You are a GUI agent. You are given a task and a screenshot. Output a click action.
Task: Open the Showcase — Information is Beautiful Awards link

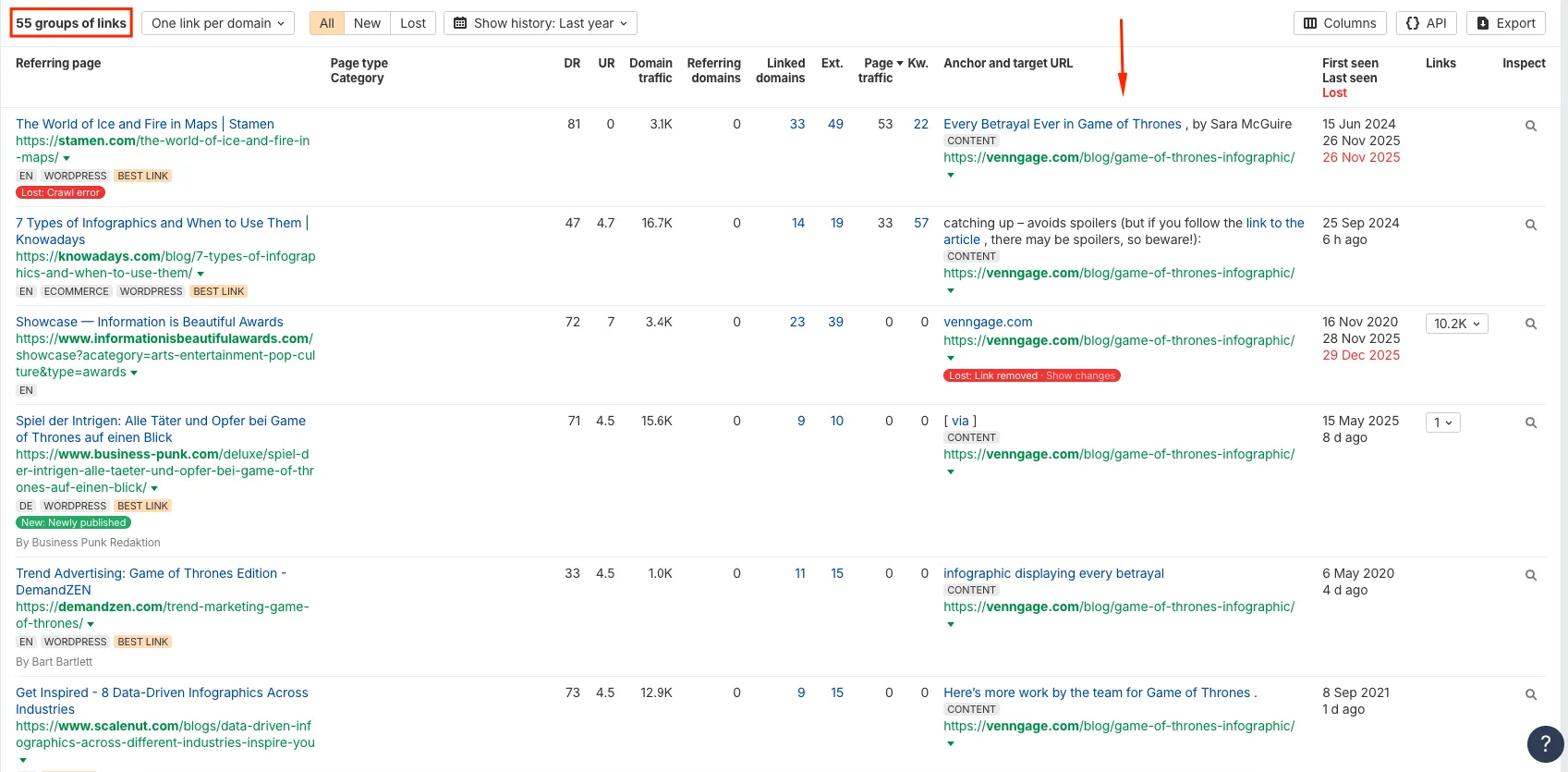pyautogui.click(x=150, y=322)
